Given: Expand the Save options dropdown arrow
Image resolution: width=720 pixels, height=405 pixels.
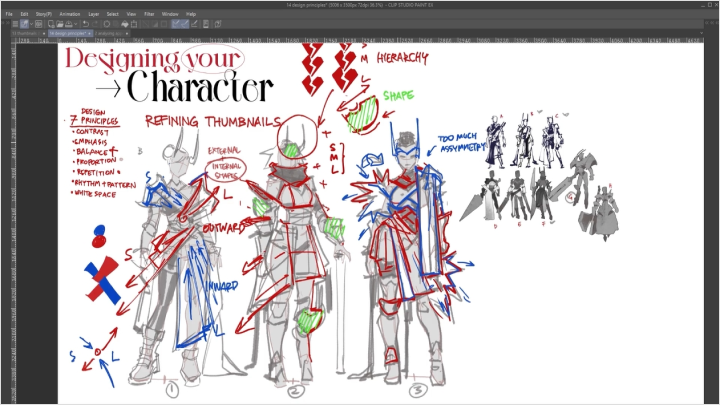Looking at the screenshot, I should tap(75, 24).
